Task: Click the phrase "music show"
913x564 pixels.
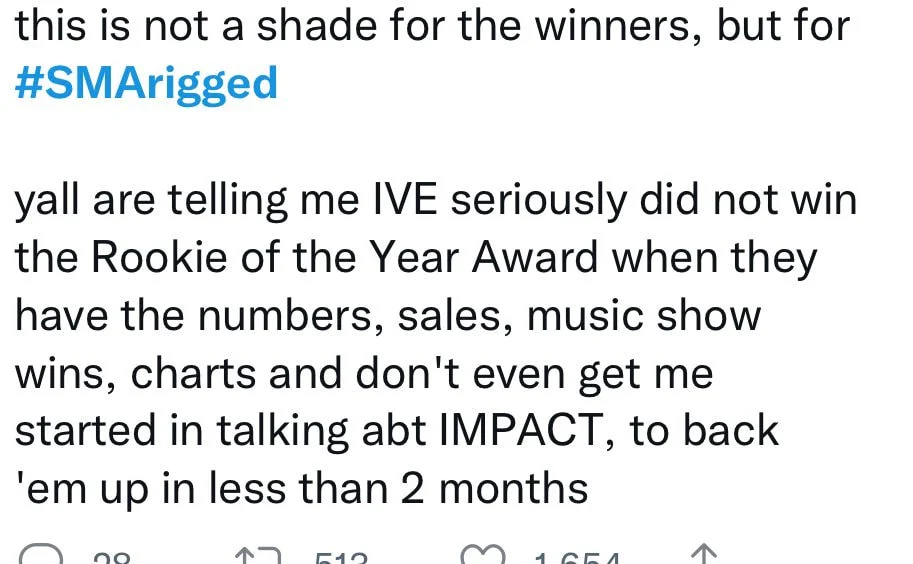Action: tap(644, 315)
